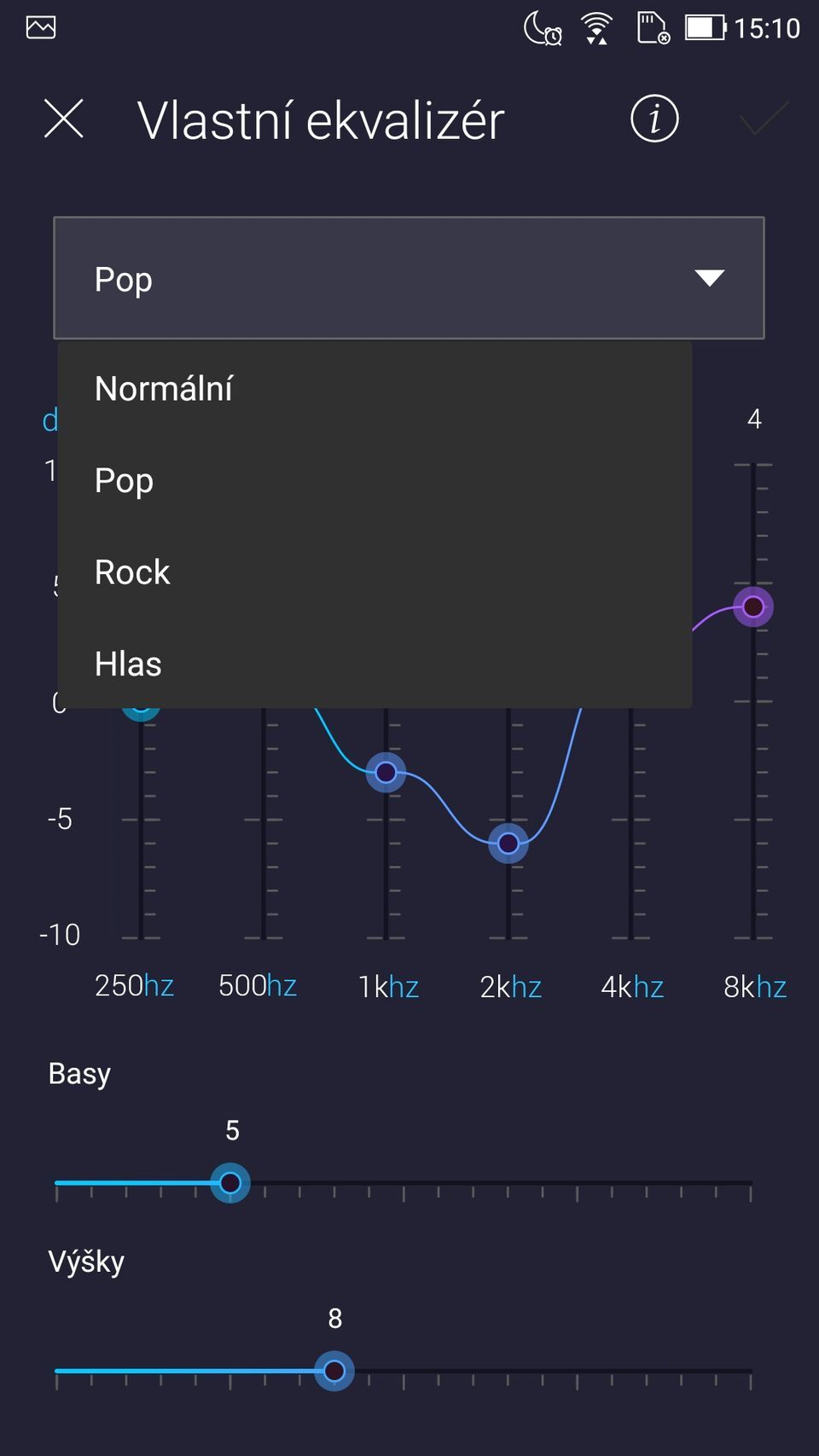Select the Normální preset

tap(163, 389)
